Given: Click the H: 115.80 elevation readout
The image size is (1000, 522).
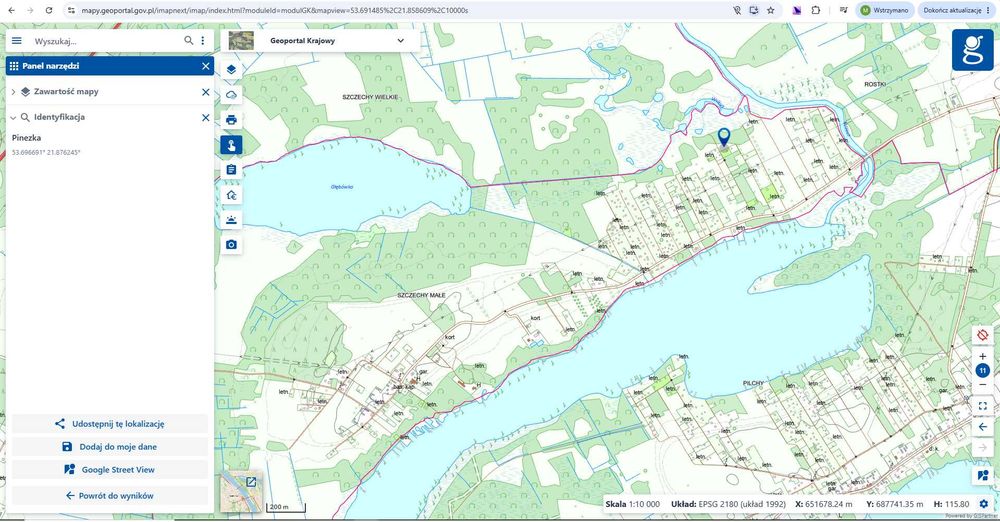Looking at the screenshot, I should coord(951,504).
